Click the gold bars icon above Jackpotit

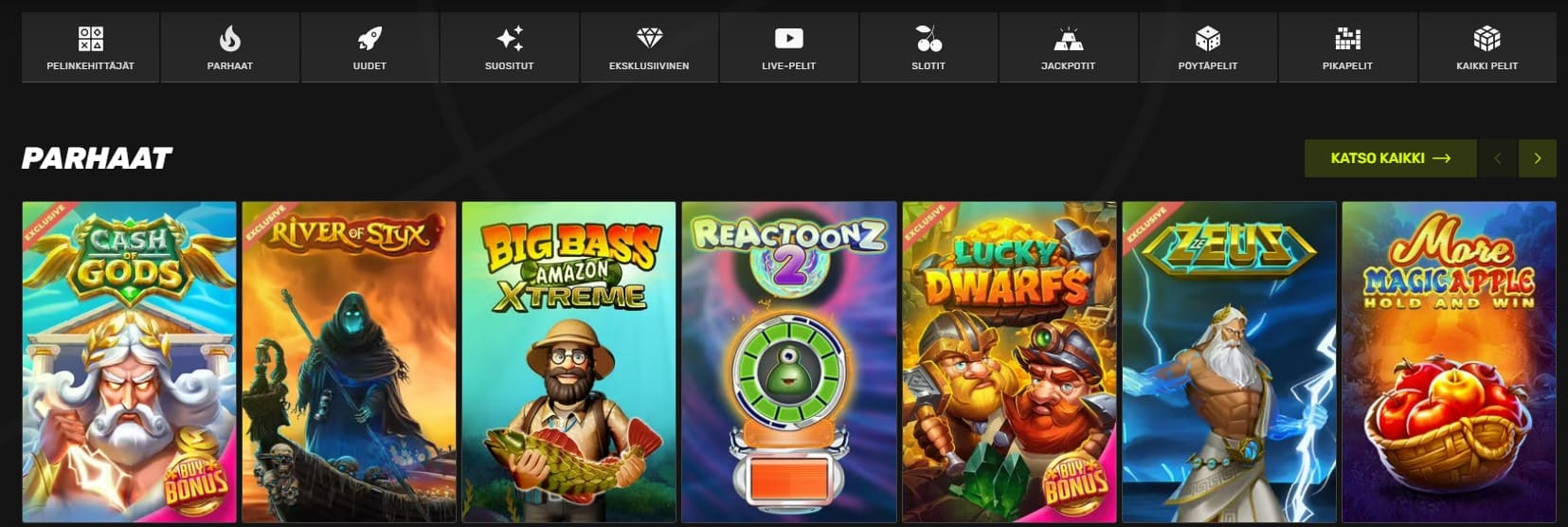click(1068, 39)
